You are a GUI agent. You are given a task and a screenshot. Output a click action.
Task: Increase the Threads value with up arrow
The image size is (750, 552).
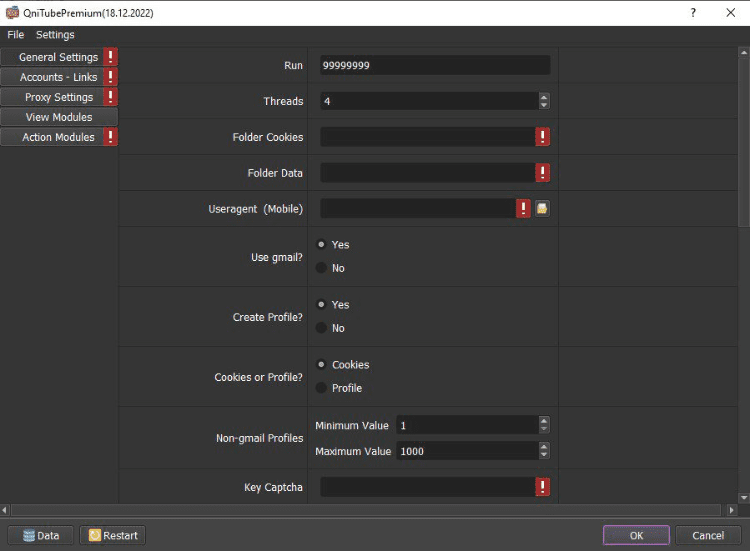(x=544, y=97)
